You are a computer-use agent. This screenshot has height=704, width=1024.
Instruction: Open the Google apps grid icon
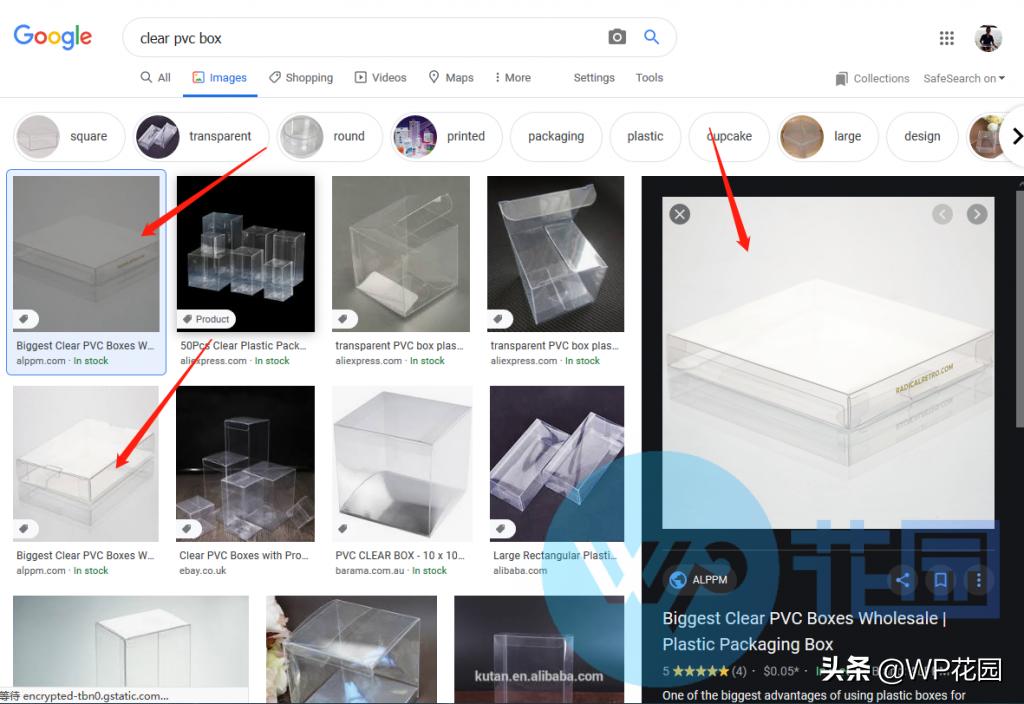[x=947, y=37]
